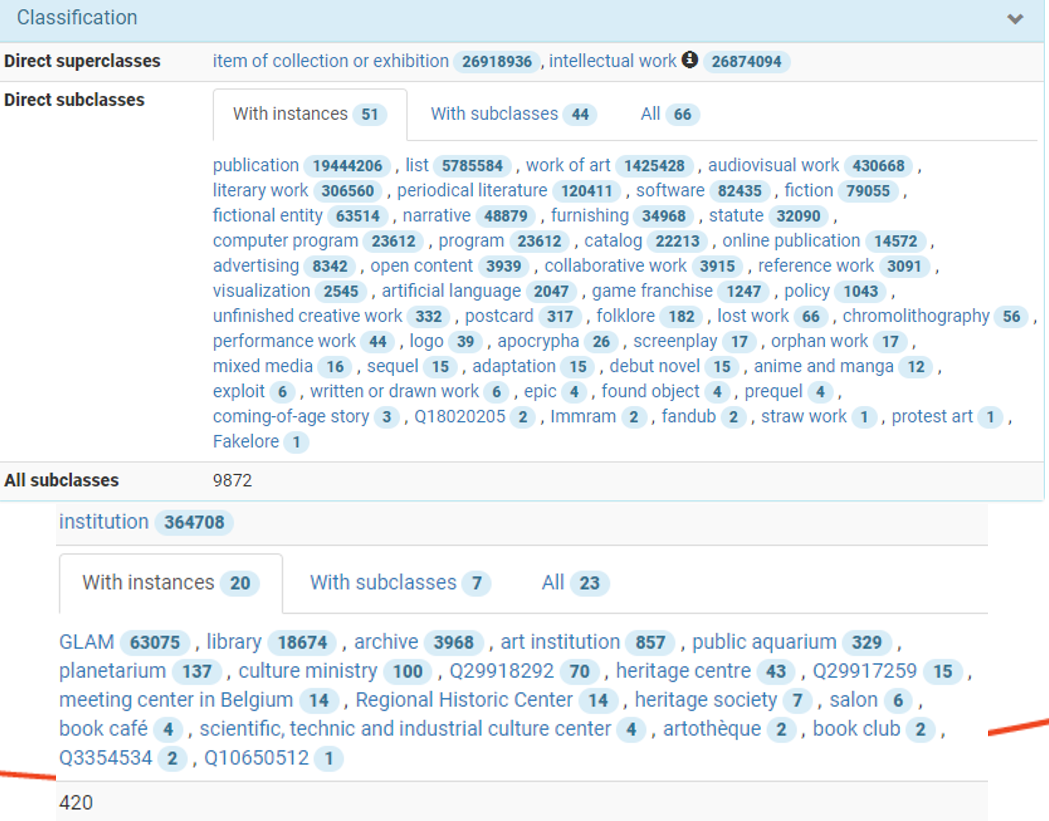The image size is (1049, 821).
Task: Open the public aquarium link
Action: (x=764, y=642)
